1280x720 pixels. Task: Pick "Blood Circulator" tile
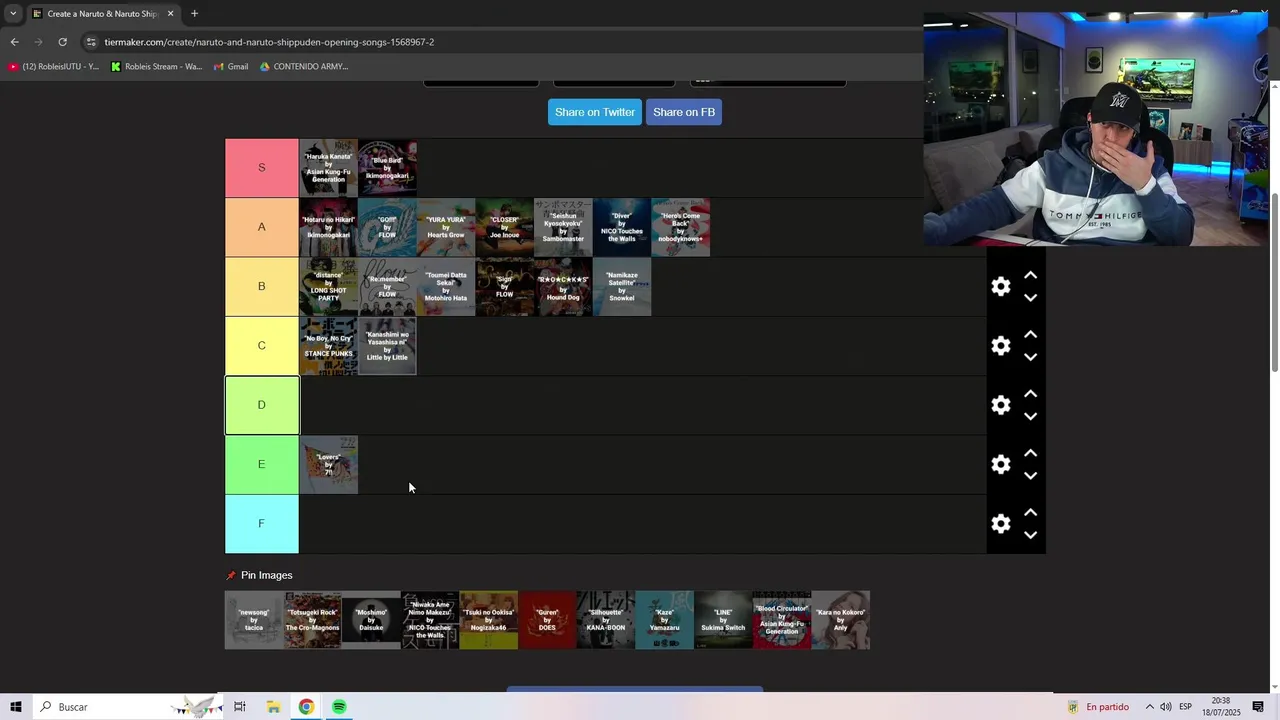(x=782, y=620)
